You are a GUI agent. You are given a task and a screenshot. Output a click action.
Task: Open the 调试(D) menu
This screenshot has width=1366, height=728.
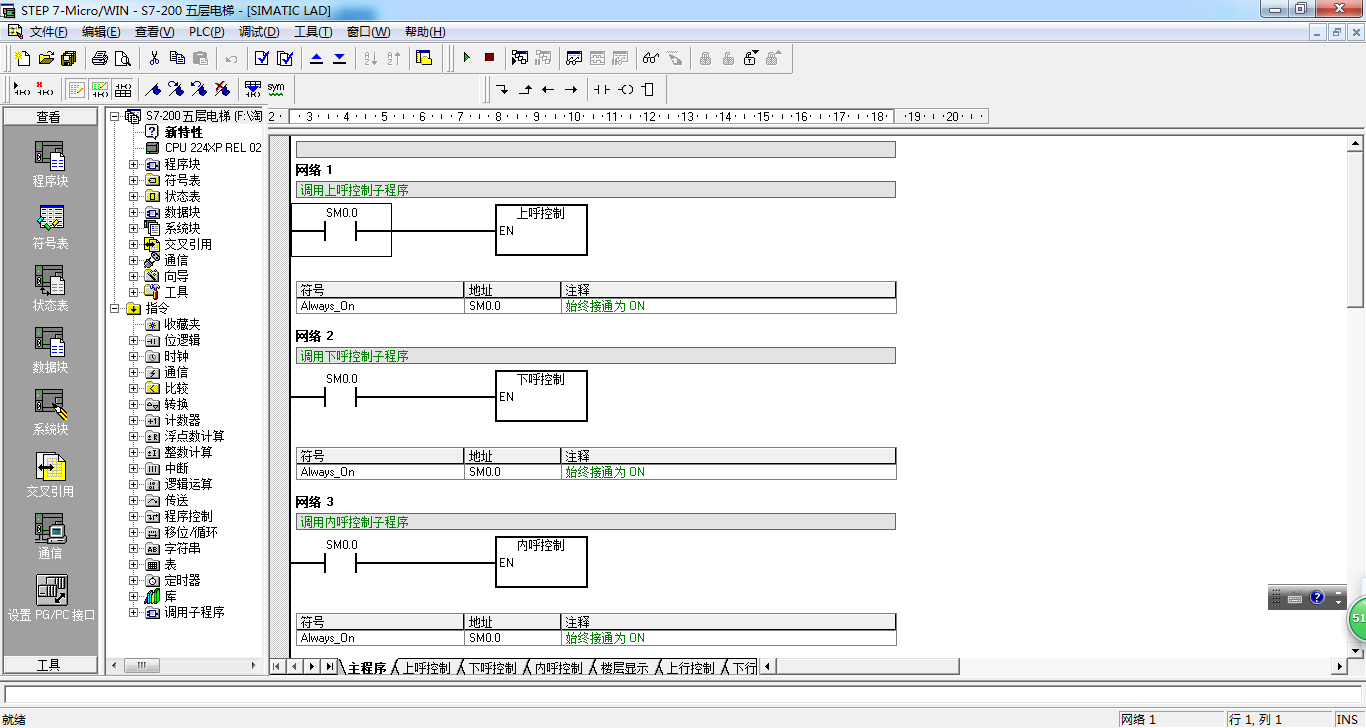259,32
